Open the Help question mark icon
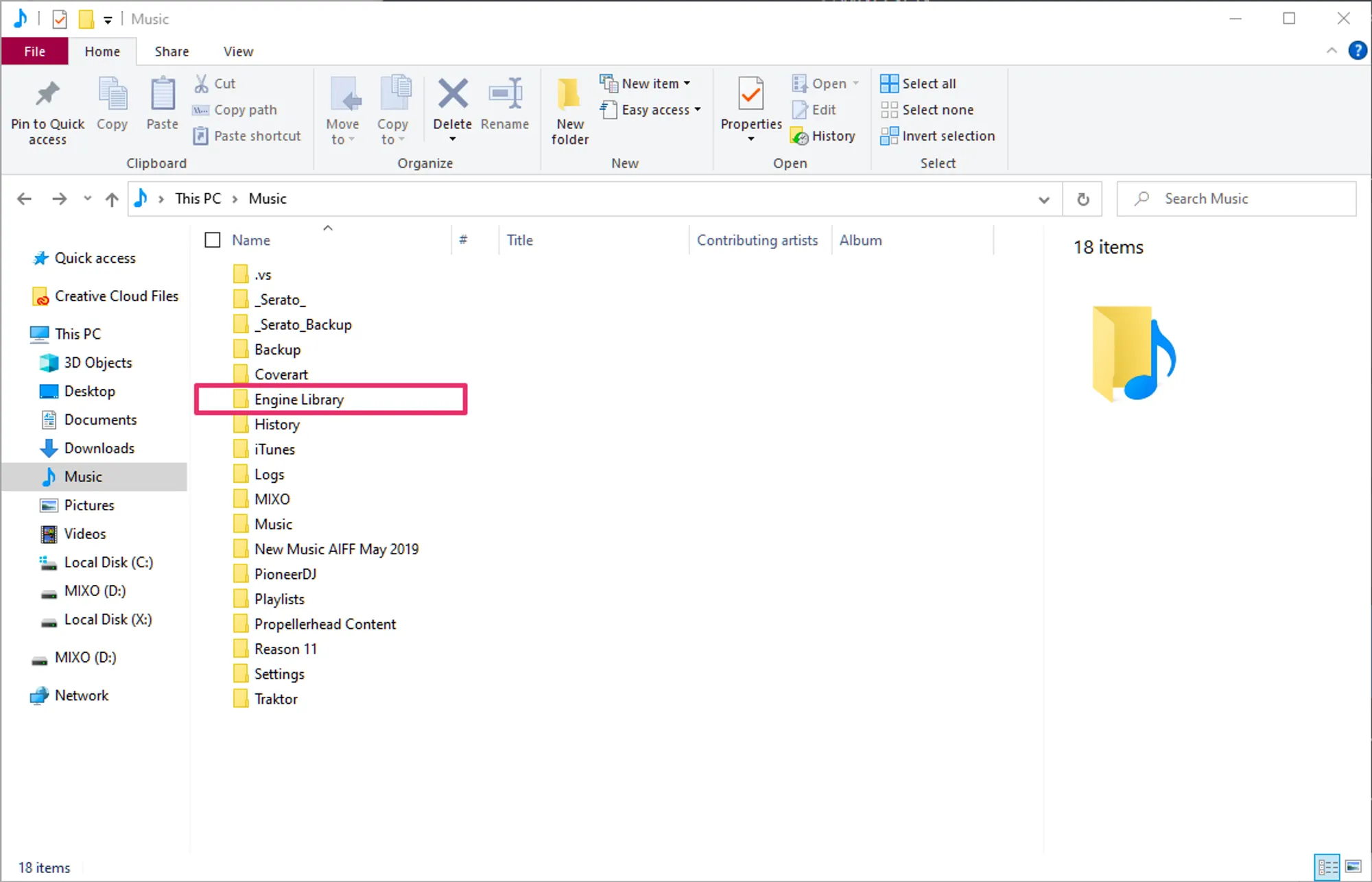 pos(1357,51)
